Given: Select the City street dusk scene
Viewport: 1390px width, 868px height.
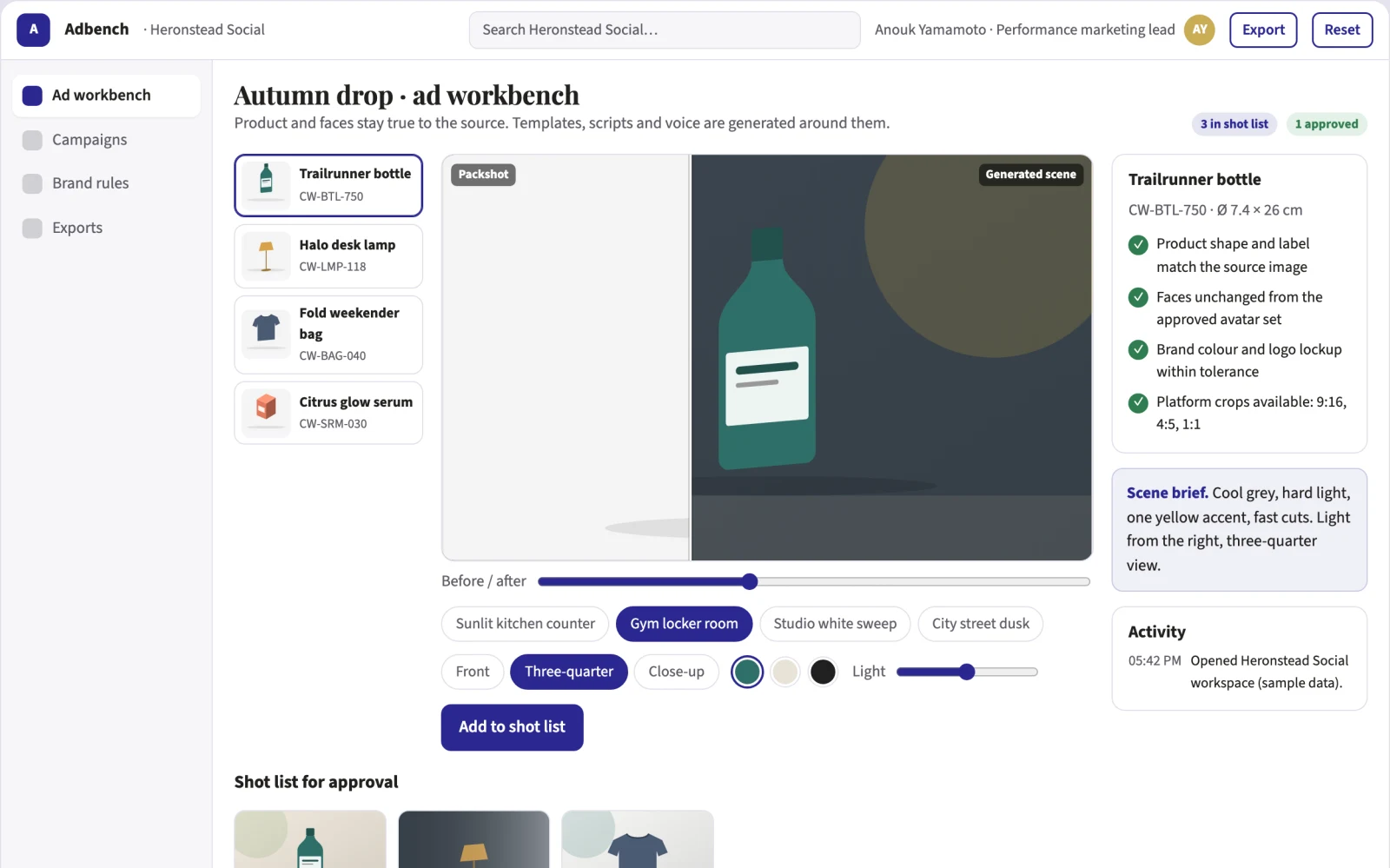Looking at the screenshot, I should click(x=980, y=624).
